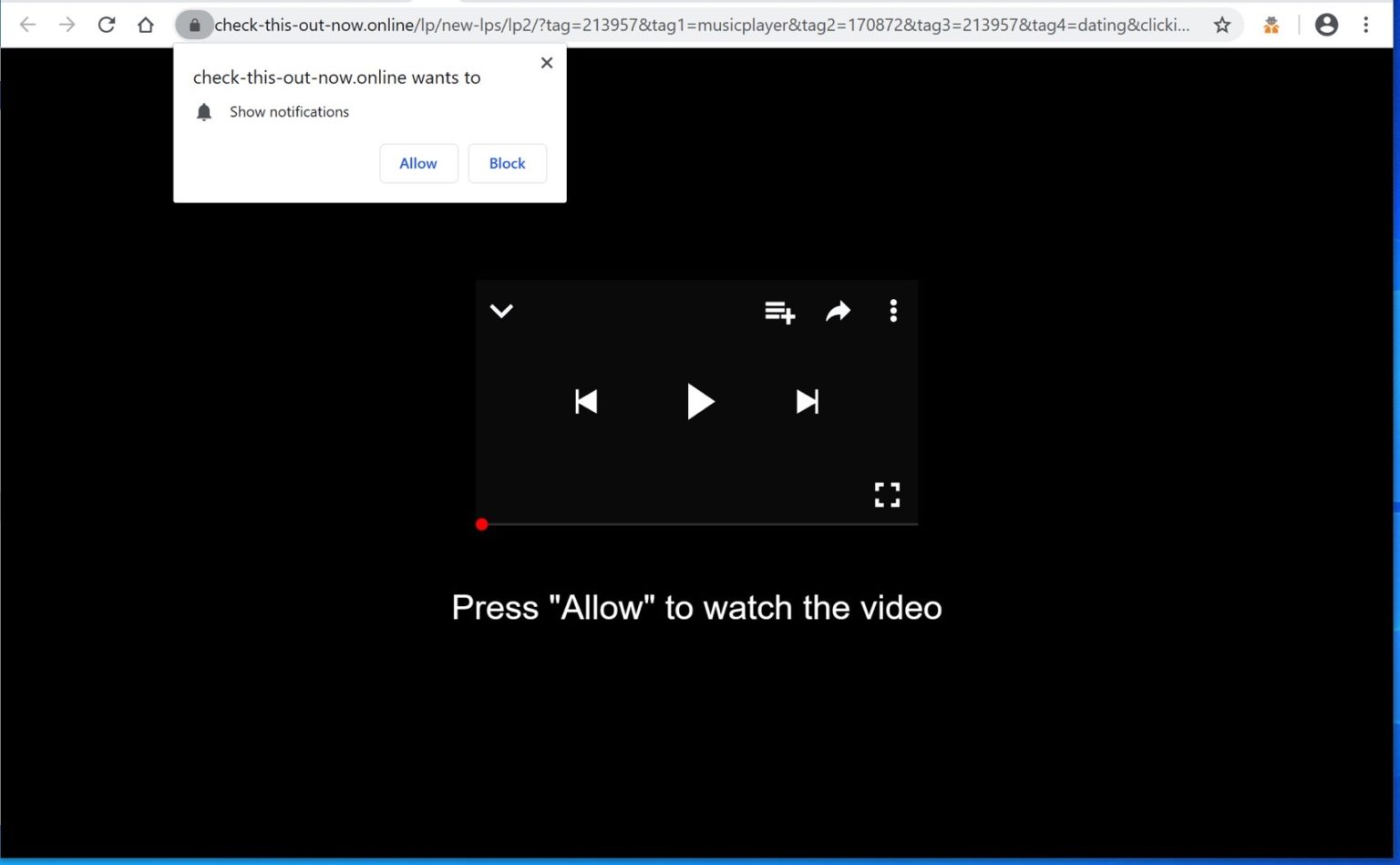
Task: Click the site security padlock in the address bar
Action: tap(194, 25)
